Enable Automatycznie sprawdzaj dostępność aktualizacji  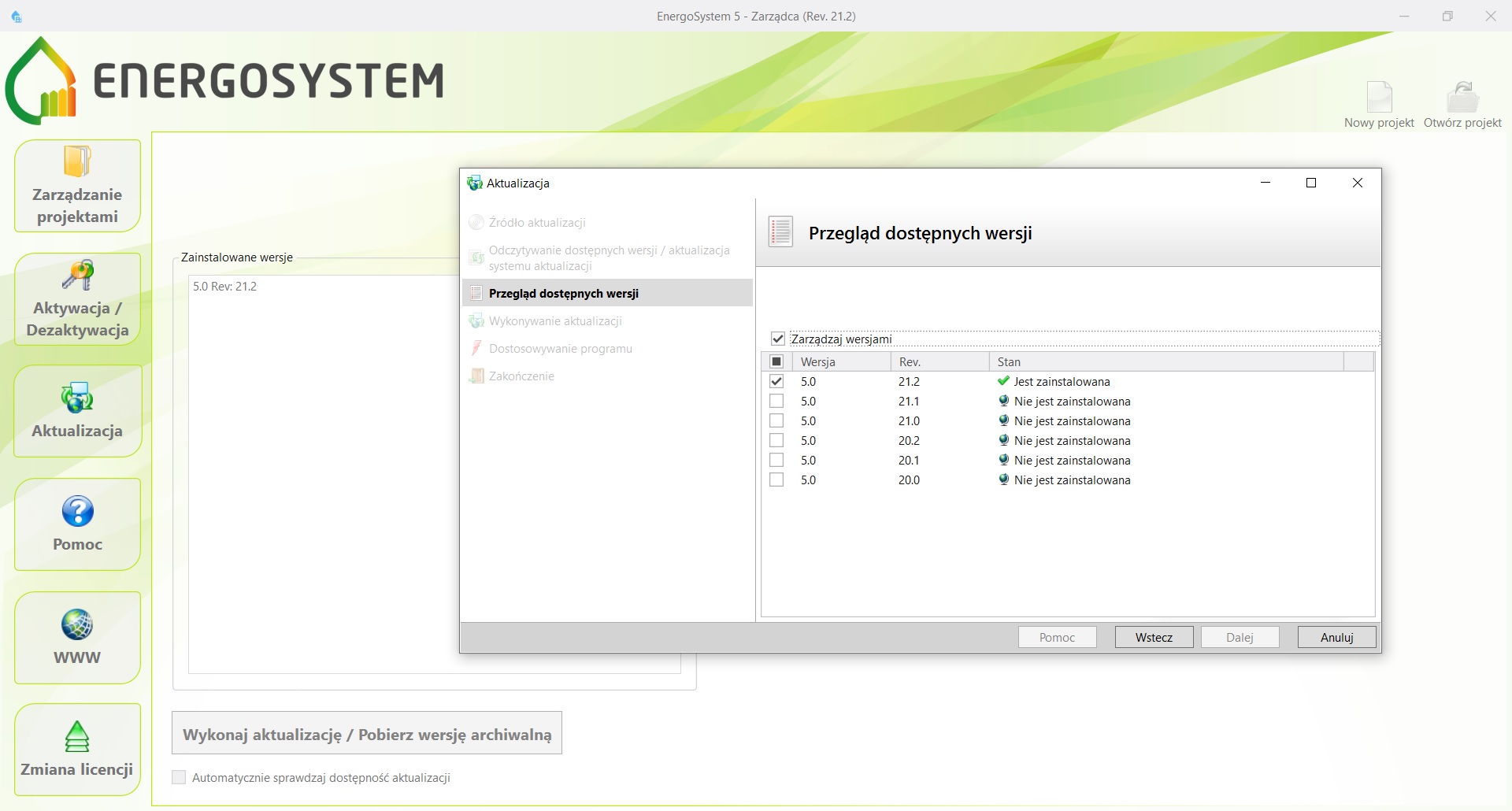click(179, 777)
